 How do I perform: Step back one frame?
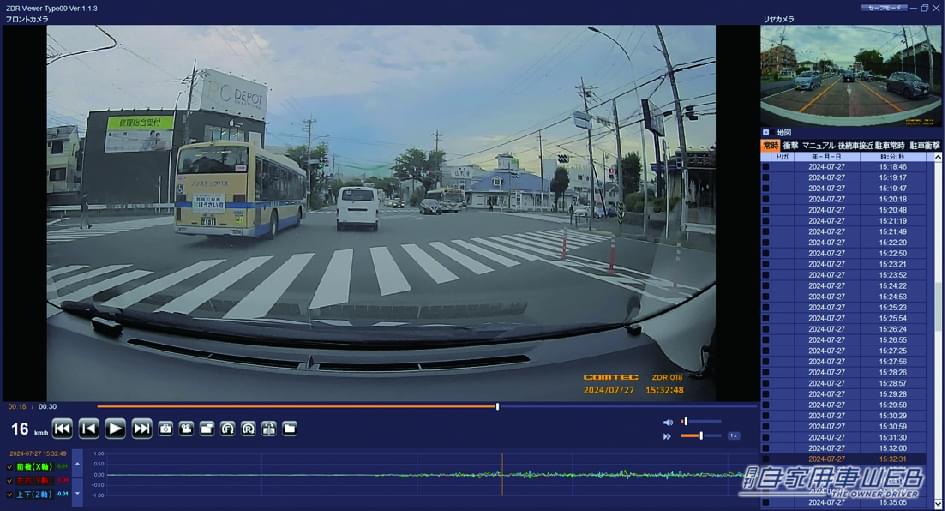pos(89,429)
